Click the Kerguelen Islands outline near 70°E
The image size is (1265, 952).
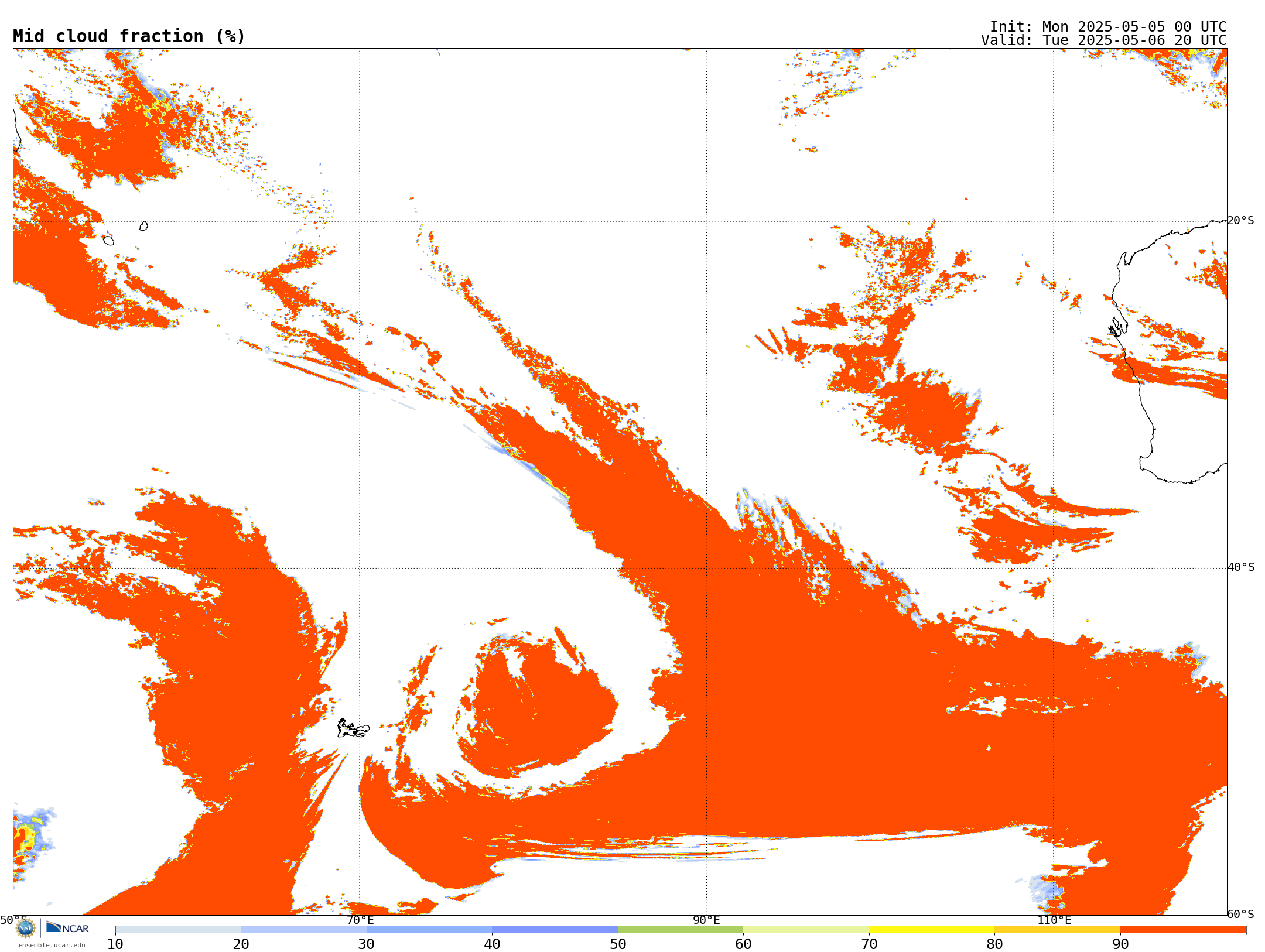[x=353, y=728]
